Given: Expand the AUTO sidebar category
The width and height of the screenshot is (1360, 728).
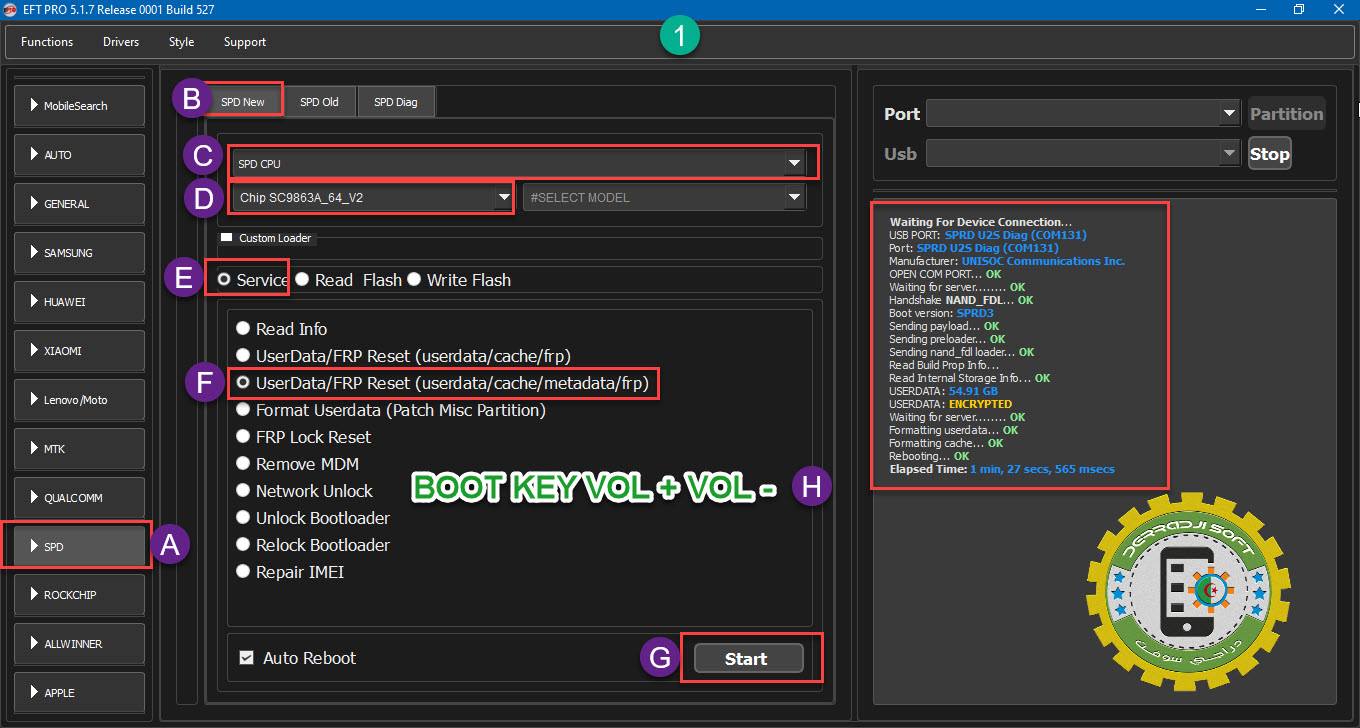Looking at the screenshot, I should 79,155.
